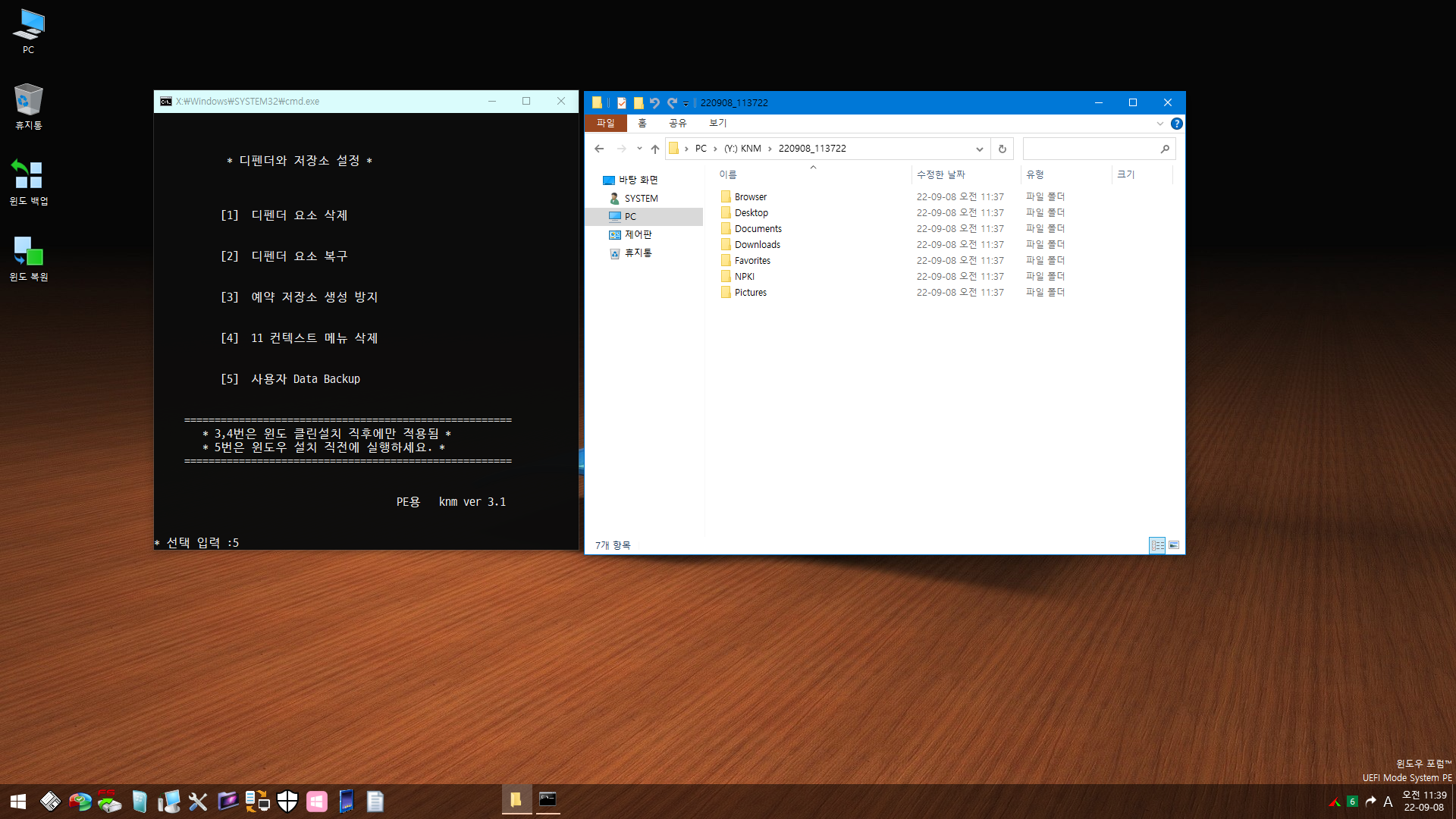
Task: Open the 공유 ribbon tab
Action: coord(677,123)
